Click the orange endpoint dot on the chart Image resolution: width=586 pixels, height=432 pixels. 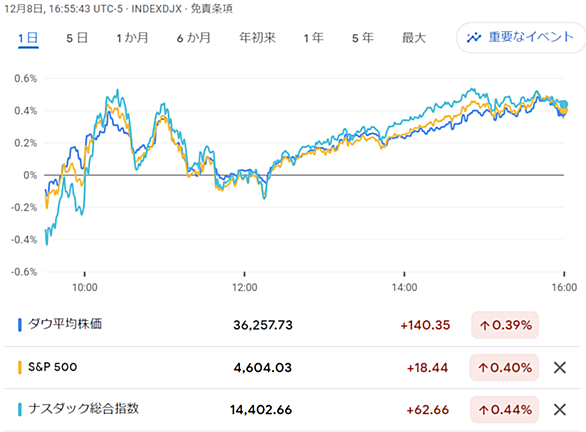point(563,111)
